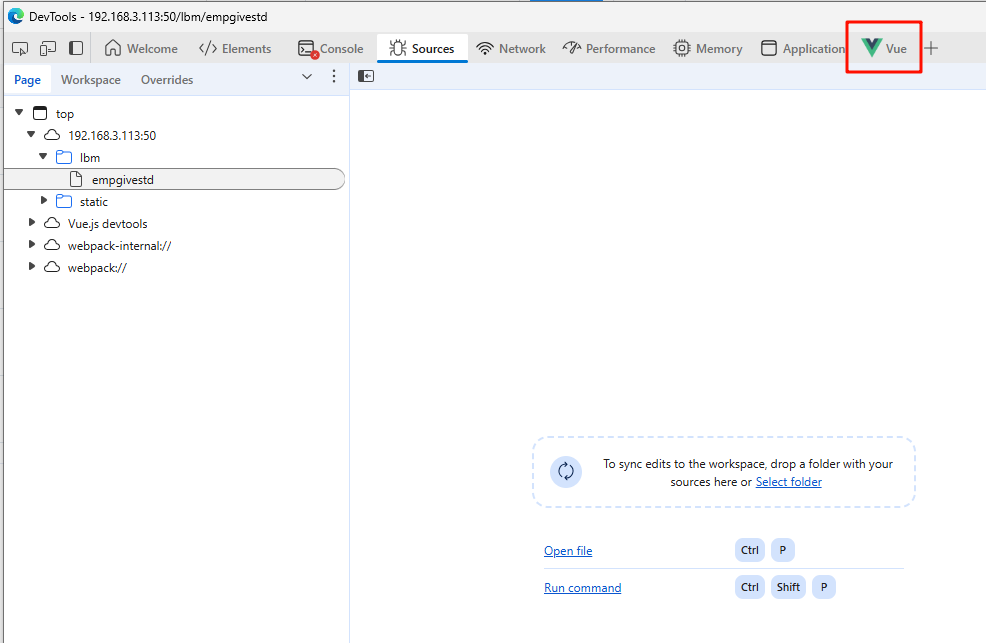Click the 'static' folder label

pos(94,202)
